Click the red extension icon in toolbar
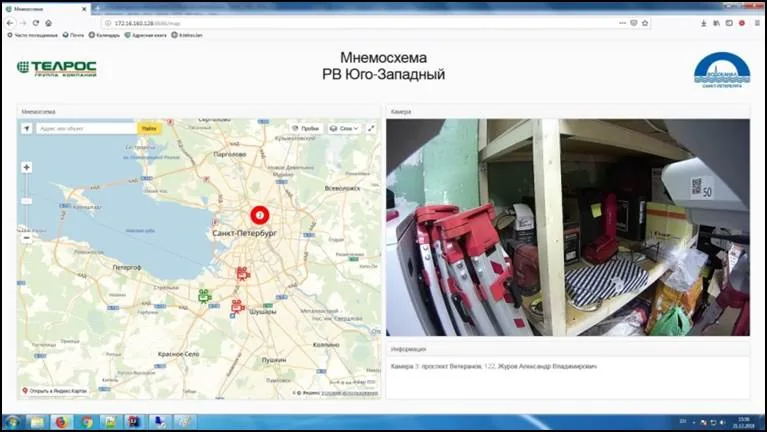Viewport: 767px width, 432px height. (x=742, y=23)
